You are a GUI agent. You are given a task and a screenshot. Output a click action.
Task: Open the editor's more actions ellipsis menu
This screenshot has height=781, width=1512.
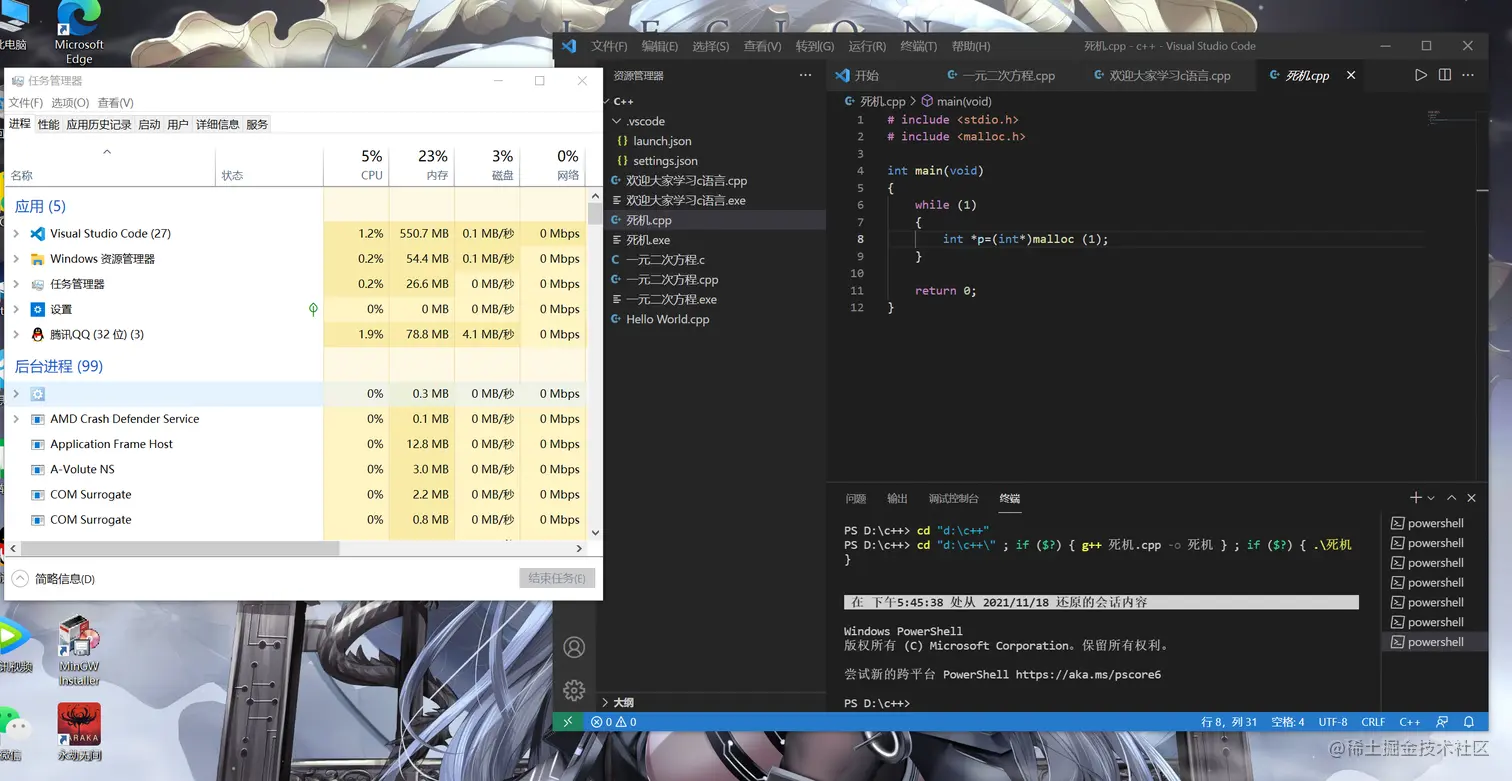(1469, 75)
